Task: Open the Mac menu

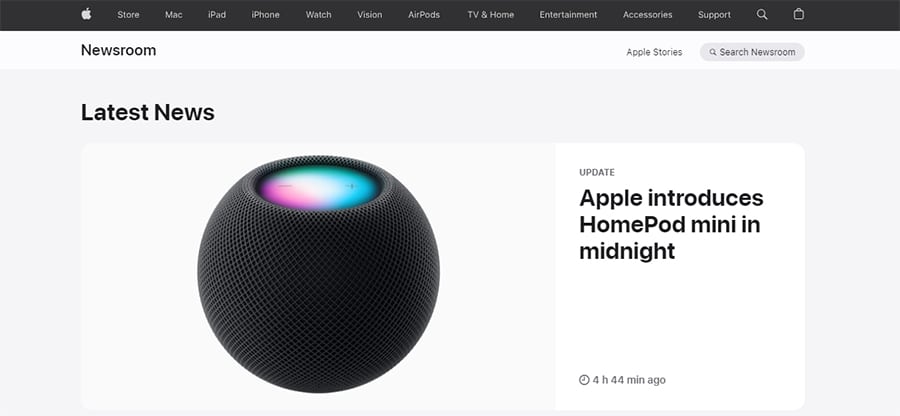Action: (x=173, y=15)
